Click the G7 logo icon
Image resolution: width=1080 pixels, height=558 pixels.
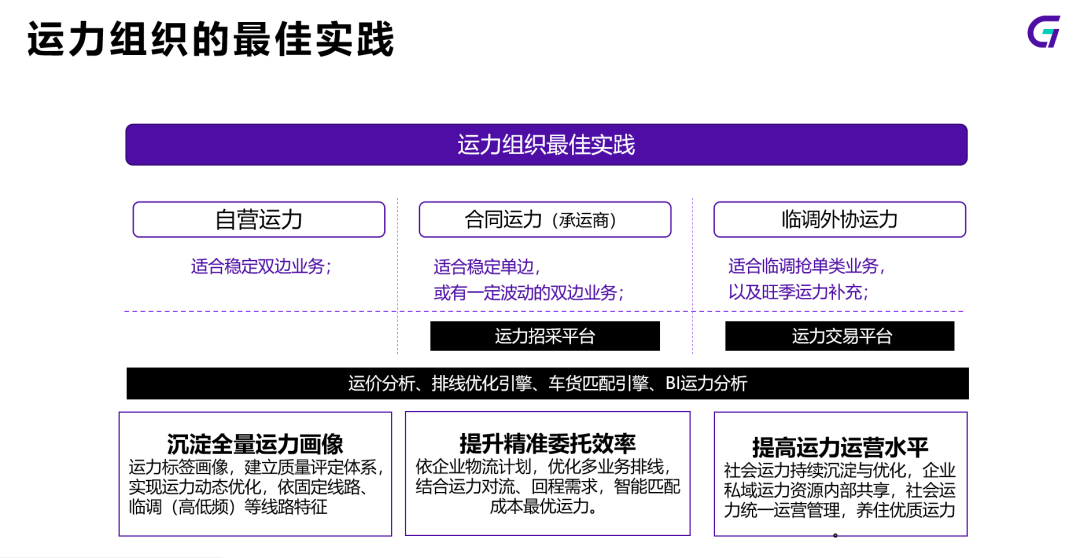pyautogui.click(x=1043, y=32)
